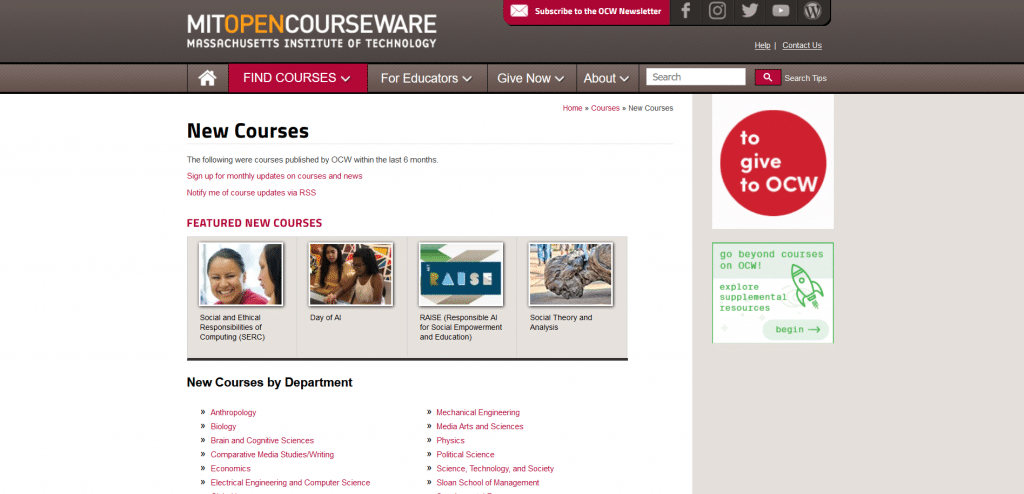Open Brain and Cognitive Sciences link
Image resolution: width=1024 pixels, height=494 pixels.
click(x=262, y=440)
